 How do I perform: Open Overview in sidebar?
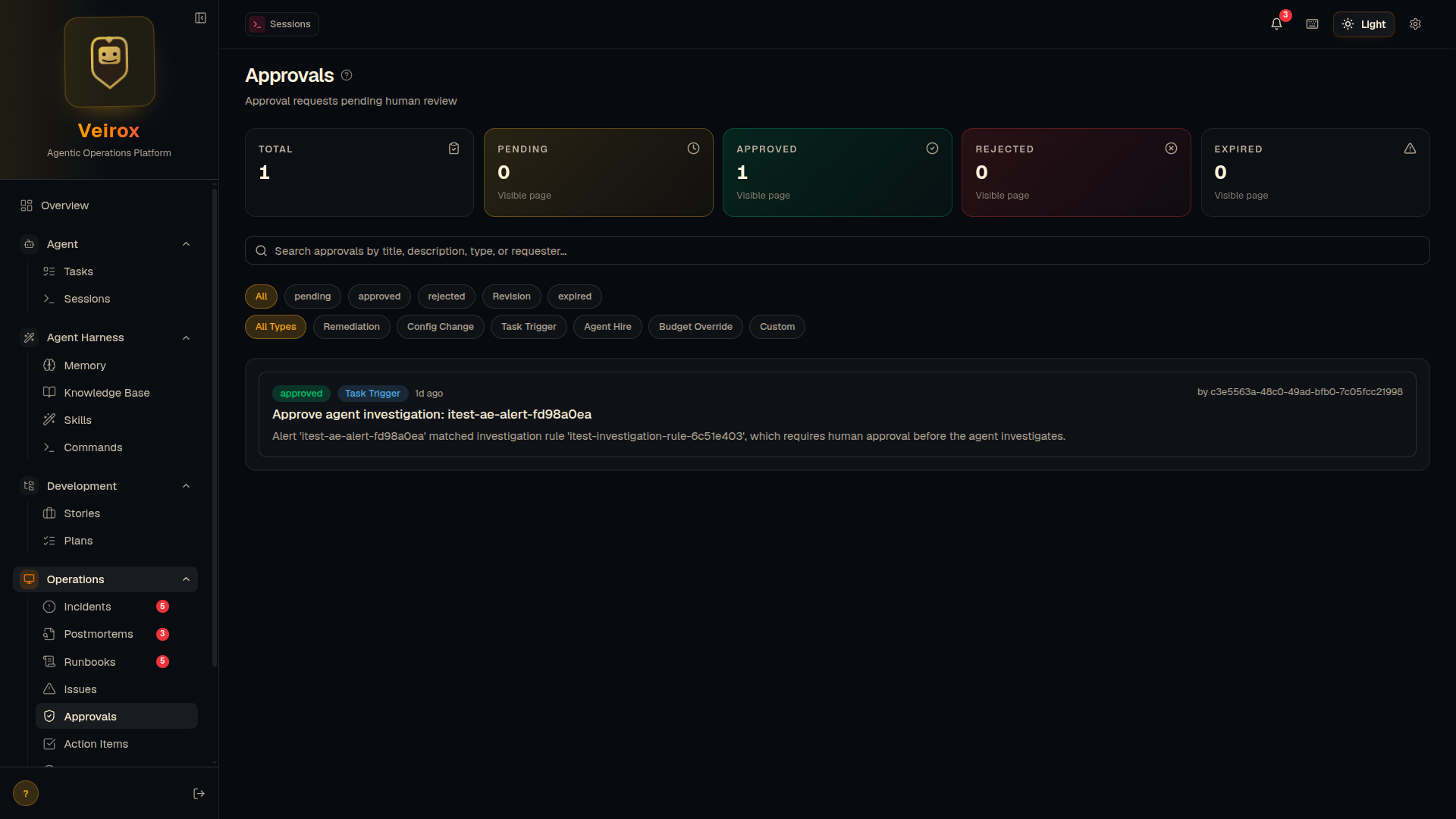click(x=105, y=206)
